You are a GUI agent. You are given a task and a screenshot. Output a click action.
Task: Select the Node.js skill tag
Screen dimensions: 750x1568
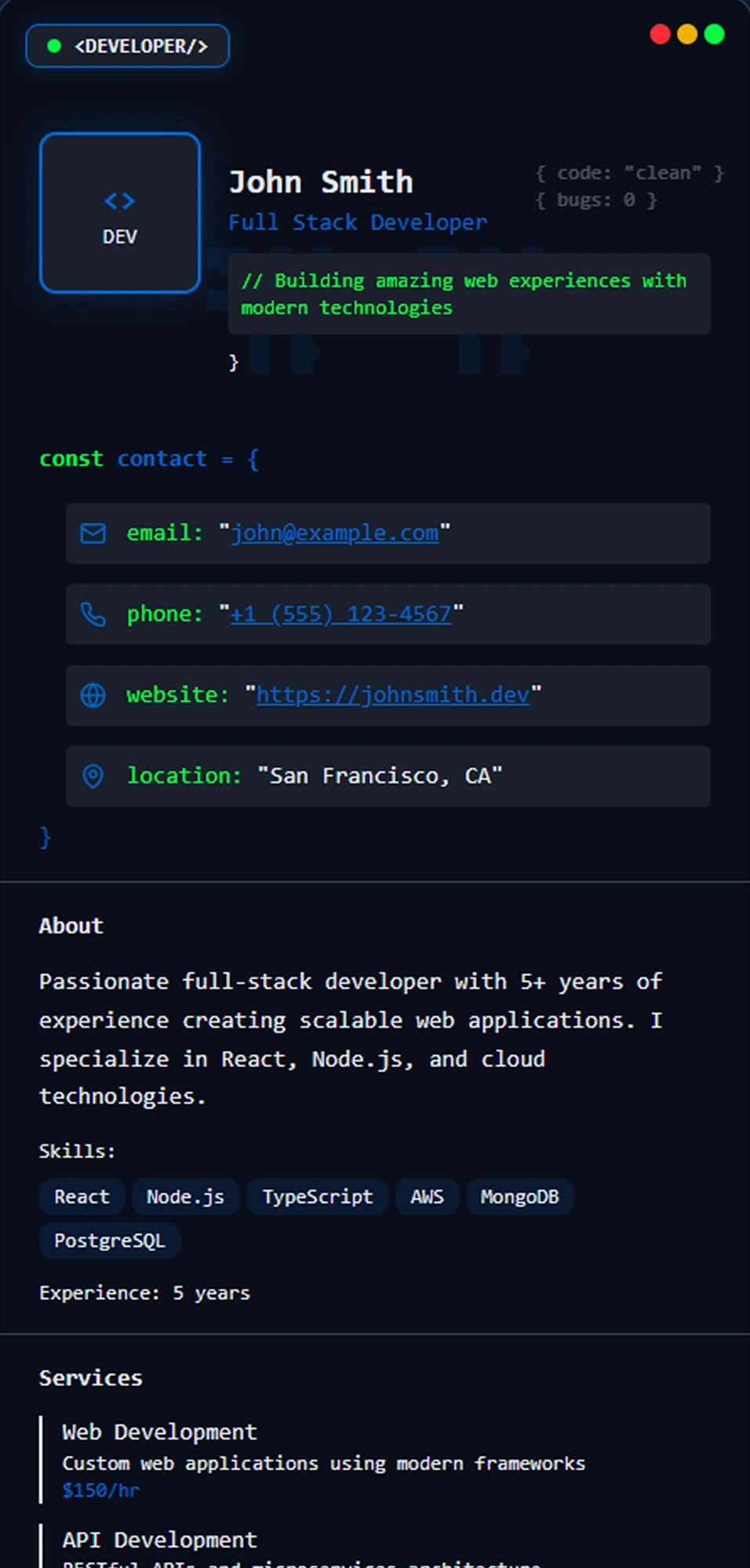click(185, 1196)
